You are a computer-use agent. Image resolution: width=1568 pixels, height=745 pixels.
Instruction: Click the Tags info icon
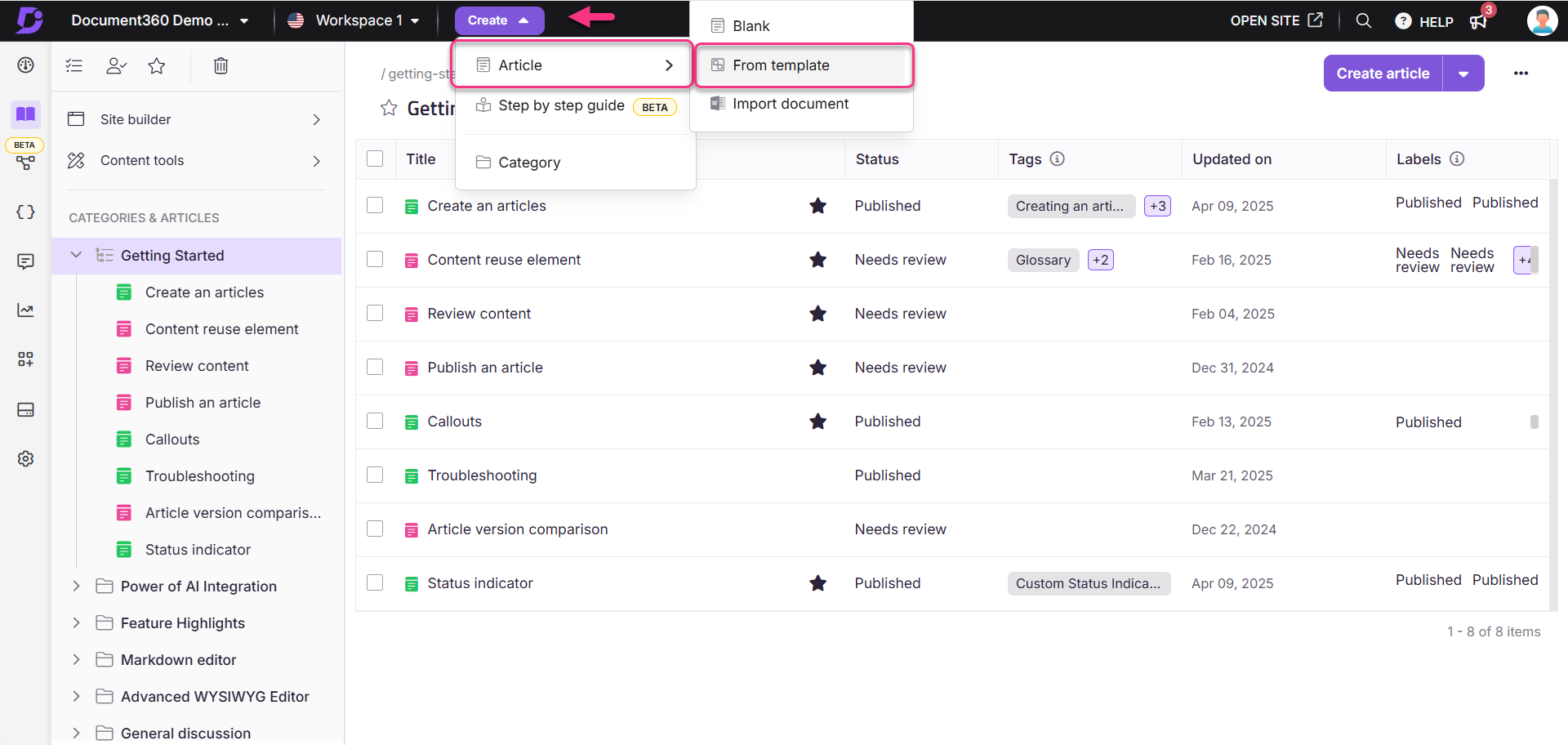pos(1057,158)
